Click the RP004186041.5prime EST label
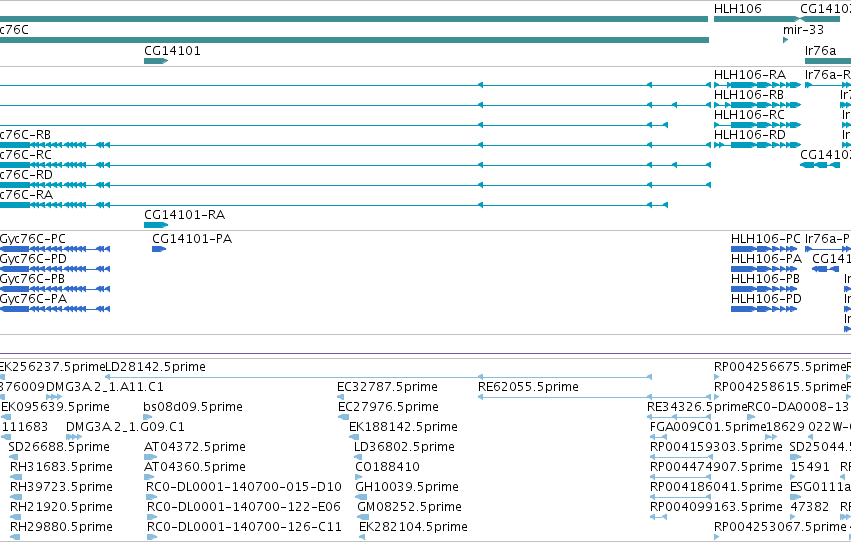The width and height of the screenshot is (851, 542). click(x=716, y=487)
